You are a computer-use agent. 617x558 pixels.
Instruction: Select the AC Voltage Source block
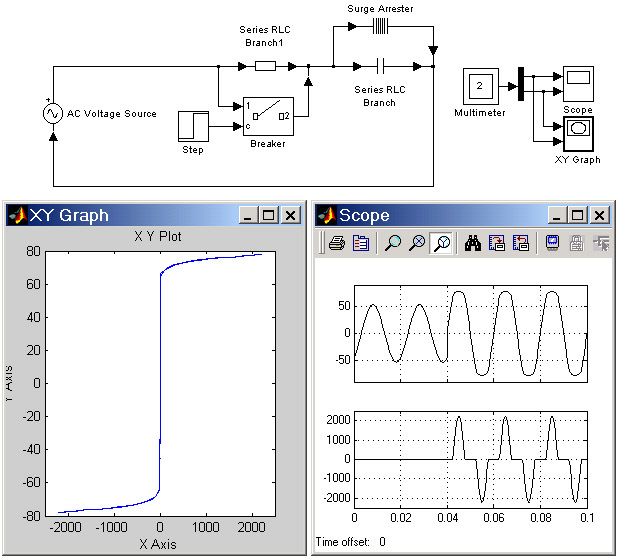[53, 113]
